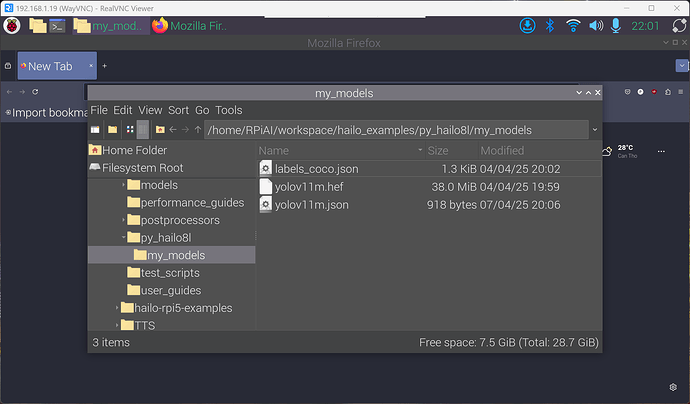Open the Raspberry Pi main menu
The image size is (690, 404).
point(15,26)
